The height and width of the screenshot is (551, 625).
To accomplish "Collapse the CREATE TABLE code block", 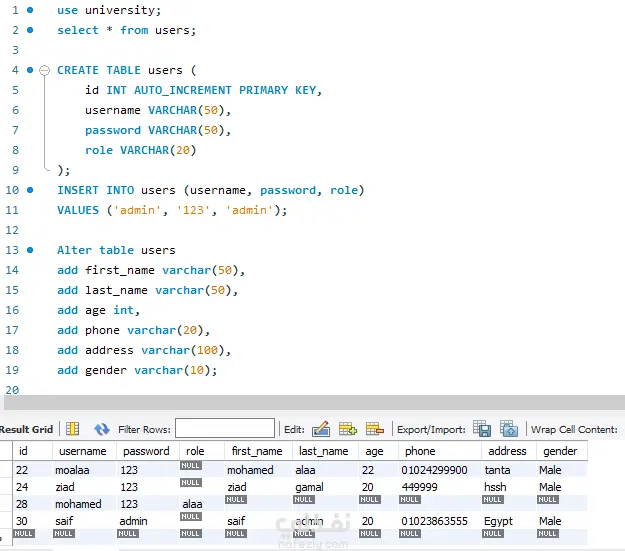I will [45, 71].
